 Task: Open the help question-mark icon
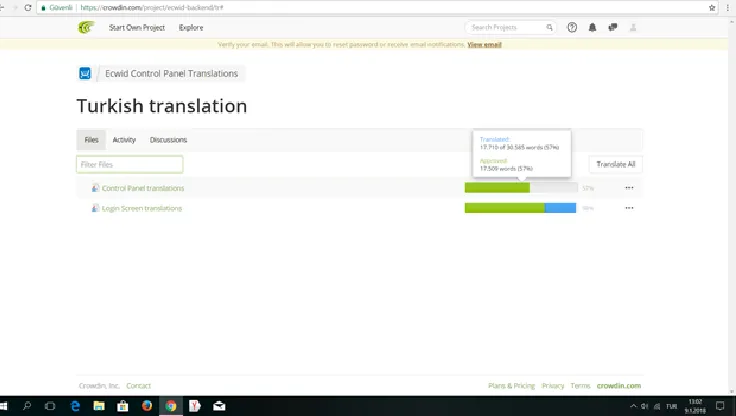click(572, 27)
